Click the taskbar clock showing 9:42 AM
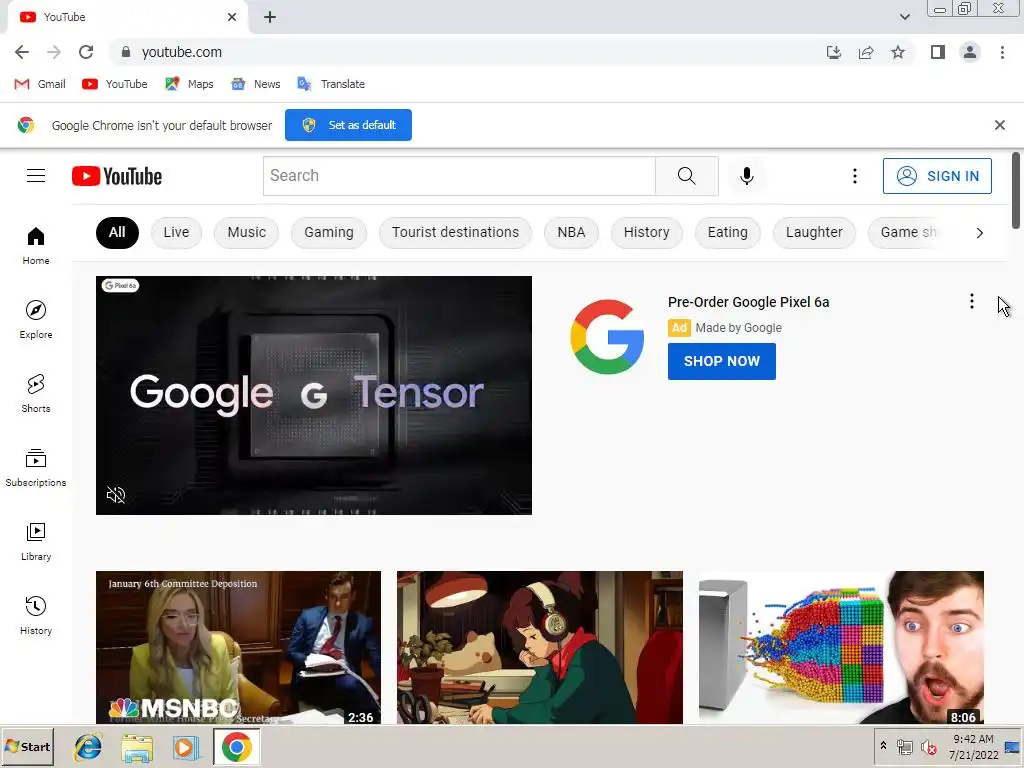1024x768 pixels. (x=973, y=747)
